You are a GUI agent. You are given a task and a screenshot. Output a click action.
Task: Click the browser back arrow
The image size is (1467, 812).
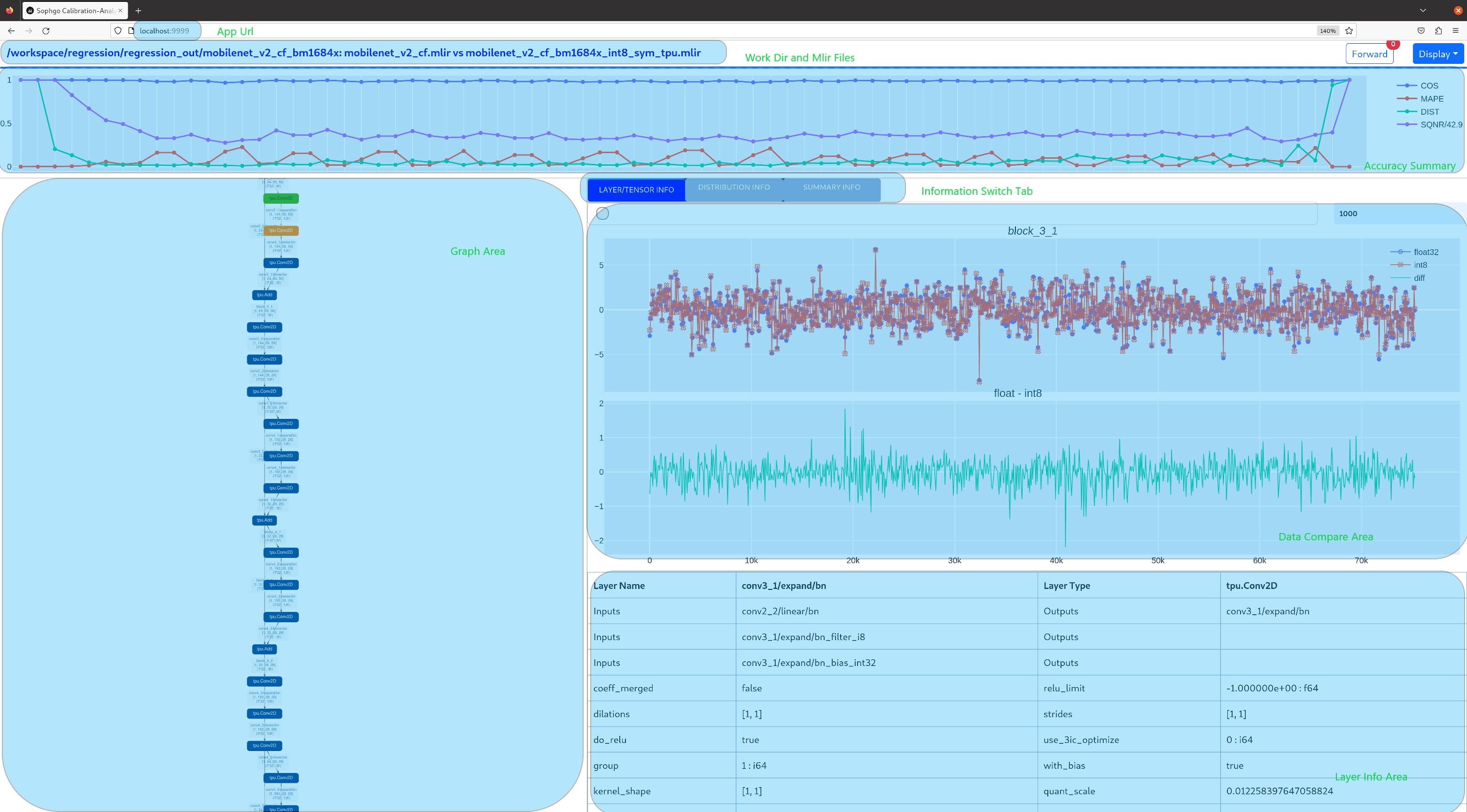click(11, 31)
